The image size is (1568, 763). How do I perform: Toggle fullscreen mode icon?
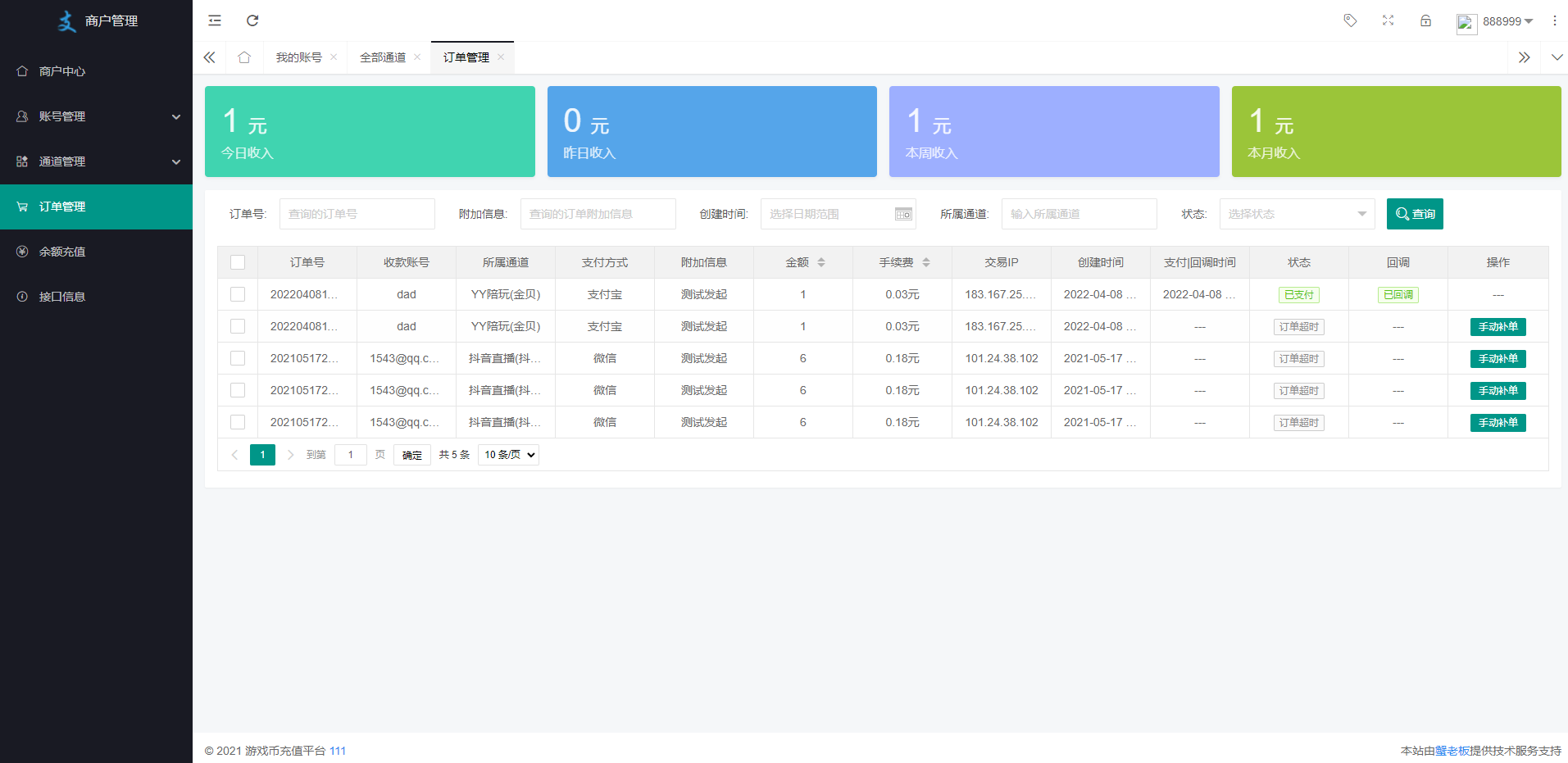pos(1388,20)
